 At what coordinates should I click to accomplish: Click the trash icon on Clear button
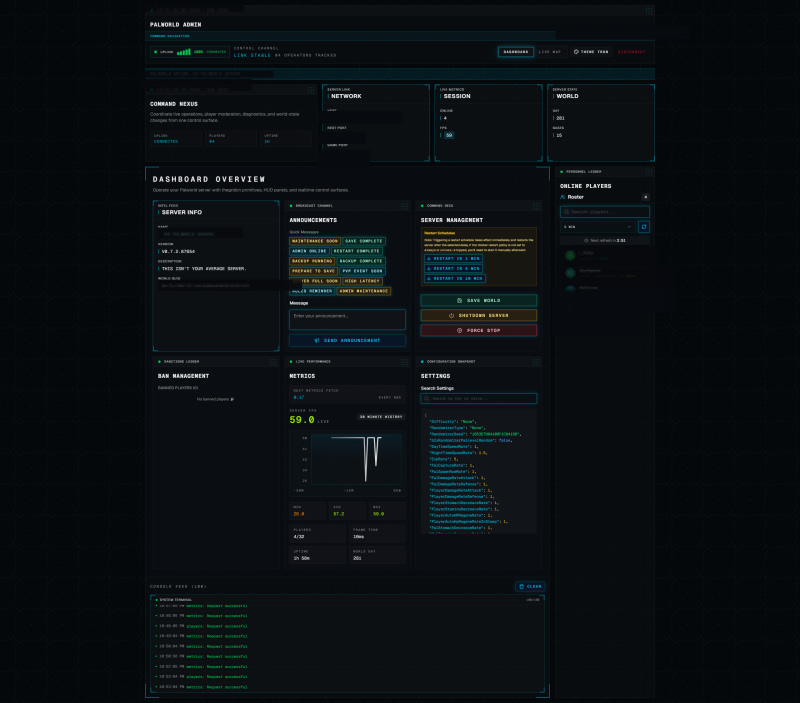coord(521,587)
